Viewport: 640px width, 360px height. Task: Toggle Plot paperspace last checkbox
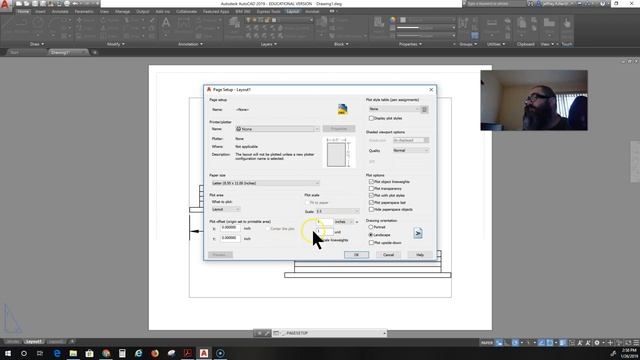371,202
